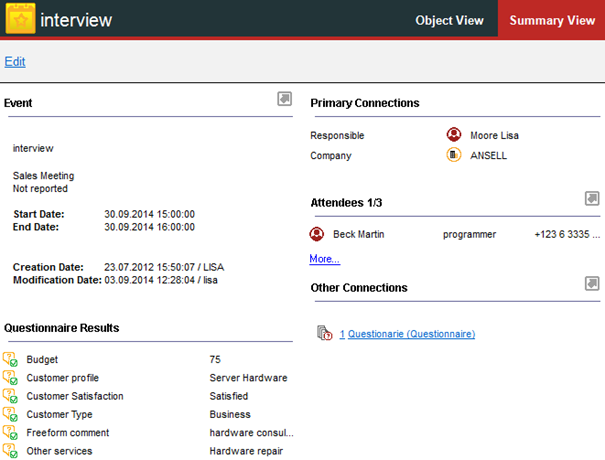This screenshot has width=605, height=460.
Task: Click the Hardware repair value
Action: point(246,451)
